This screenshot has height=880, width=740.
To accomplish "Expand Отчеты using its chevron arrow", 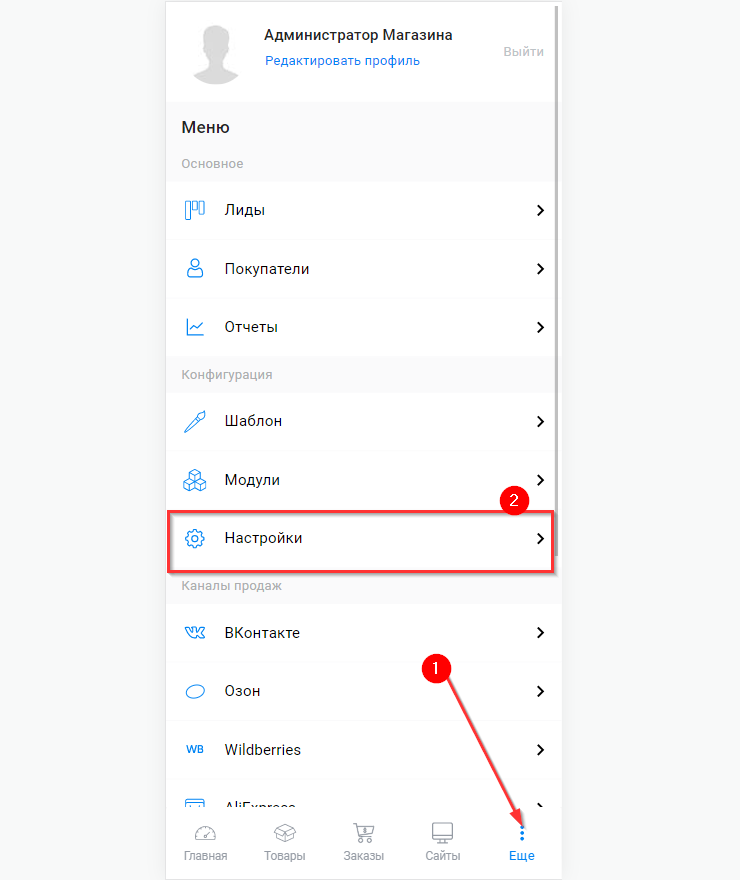I will [x=540, y=327].
